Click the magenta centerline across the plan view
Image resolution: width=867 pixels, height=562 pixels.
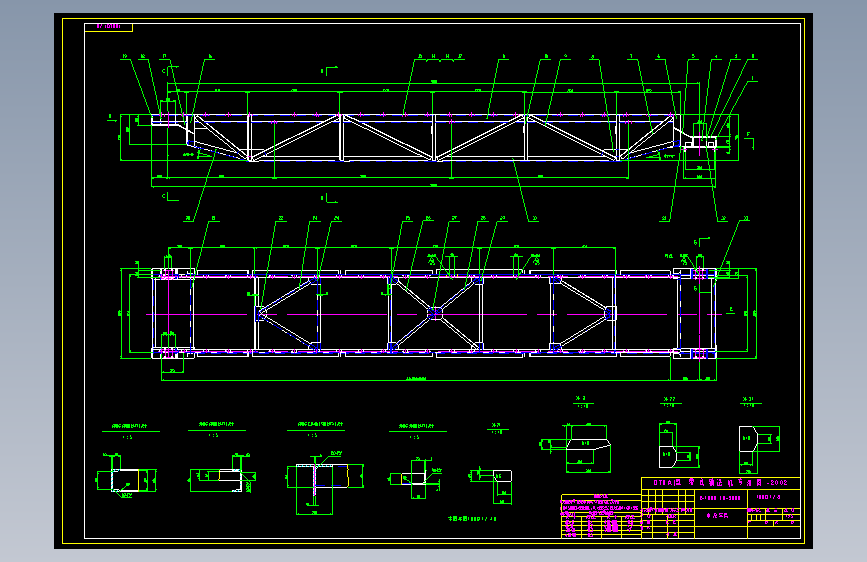[x=434, y=314]
